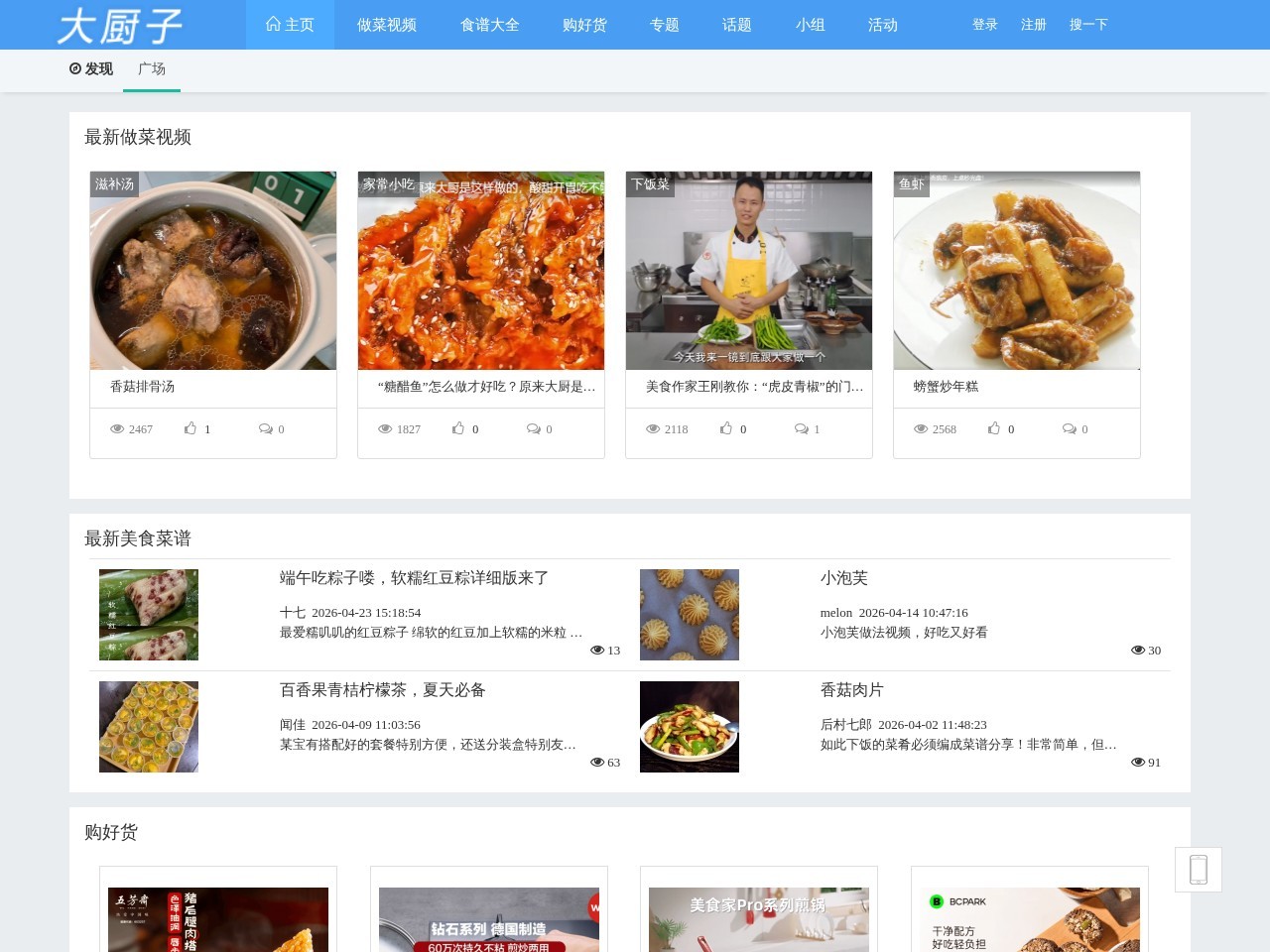1270x952 pixels.
Task: Click the eye view icon under 糖醋鱼 video
Action: pos(385,427)
